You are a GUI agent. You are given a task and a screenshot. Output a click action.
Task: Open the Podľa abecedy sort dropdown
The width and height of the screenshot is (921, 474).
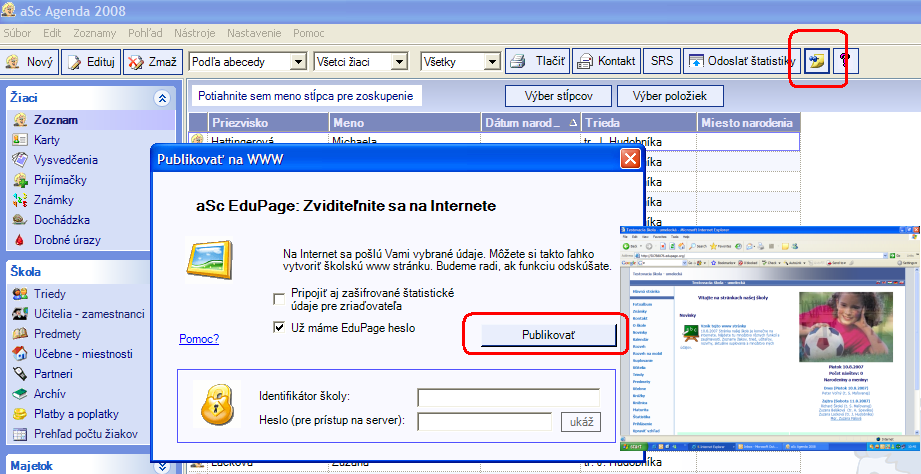click(x=298, y=62)
